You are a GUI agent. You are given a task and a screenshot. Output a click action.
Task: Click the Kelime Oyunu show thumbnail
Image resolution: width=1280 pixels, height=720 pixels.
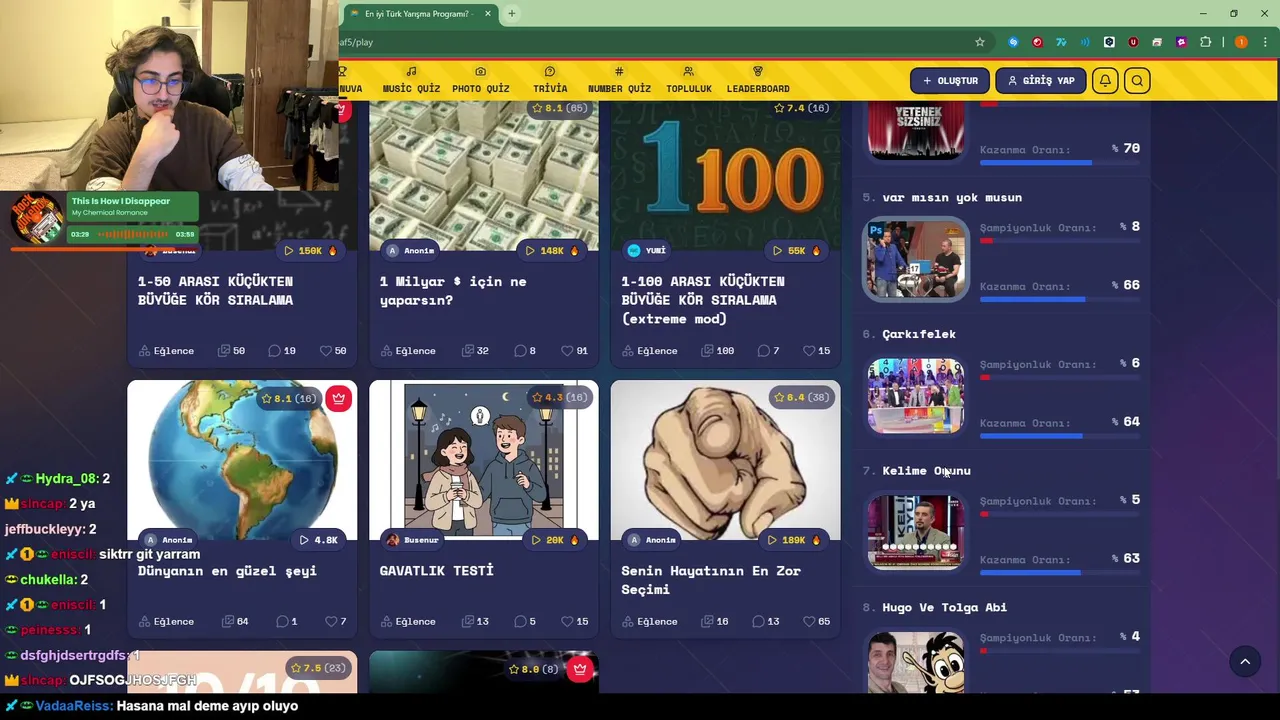click(916, 532)
